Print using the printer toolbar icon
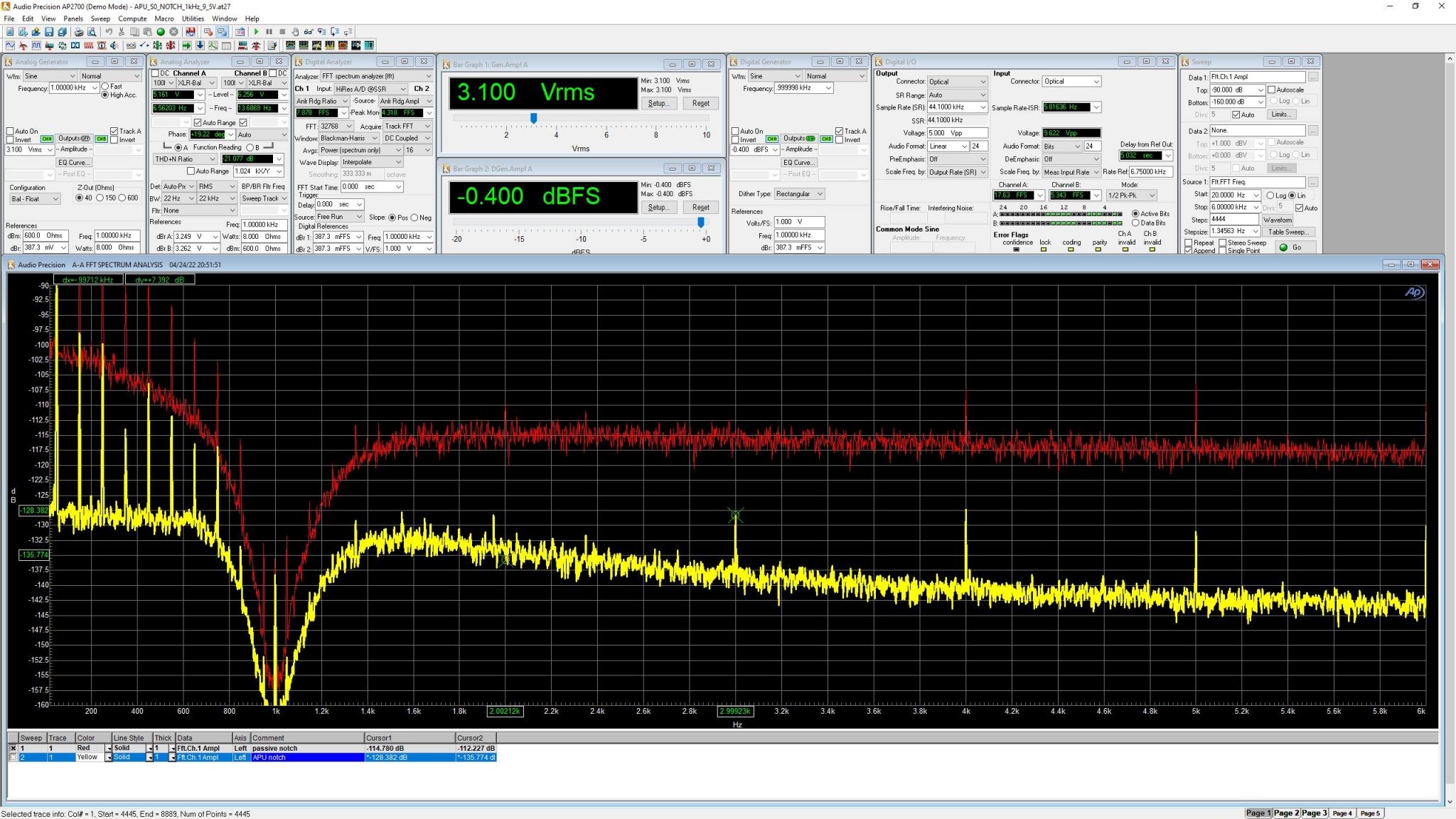Viewport: 1456px width, 819px height. 79,32
